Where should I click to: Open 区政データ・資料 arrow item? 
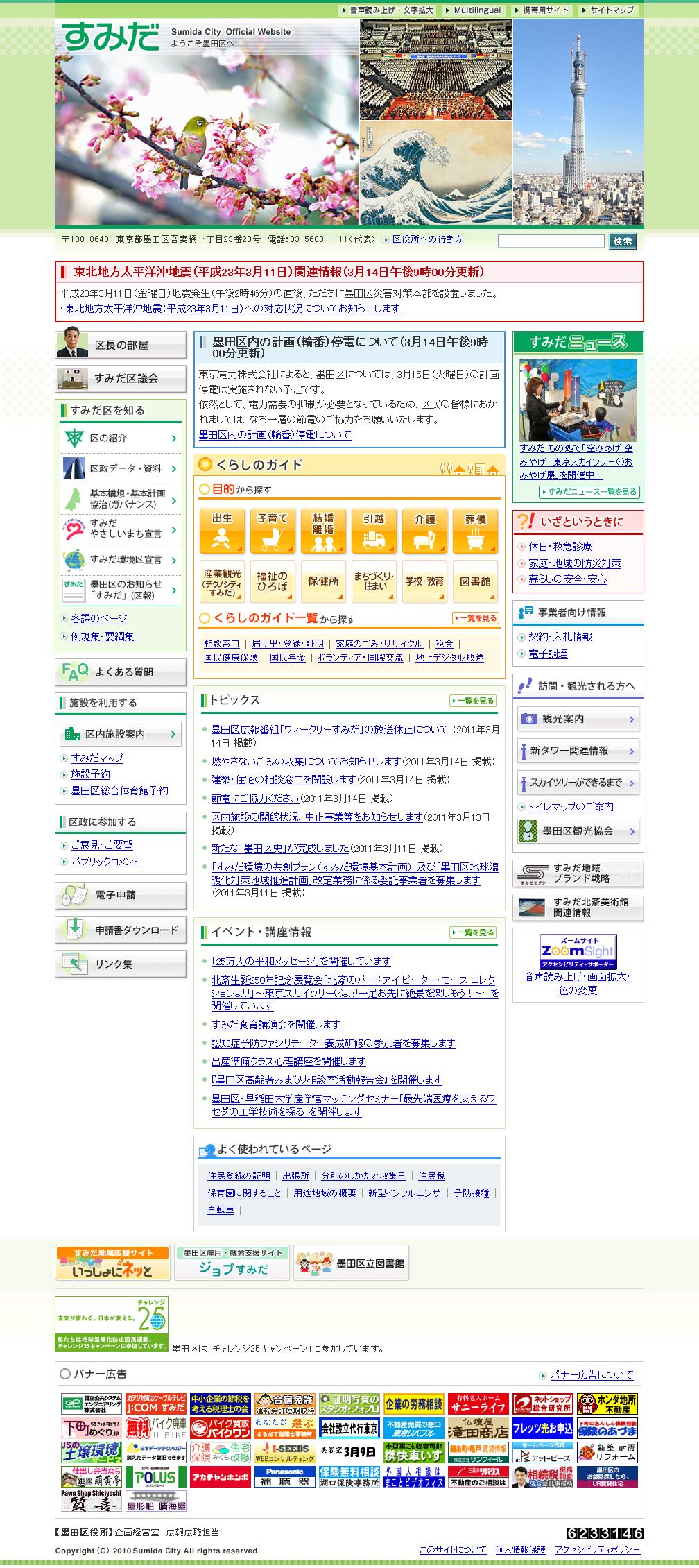coord(121,468)
